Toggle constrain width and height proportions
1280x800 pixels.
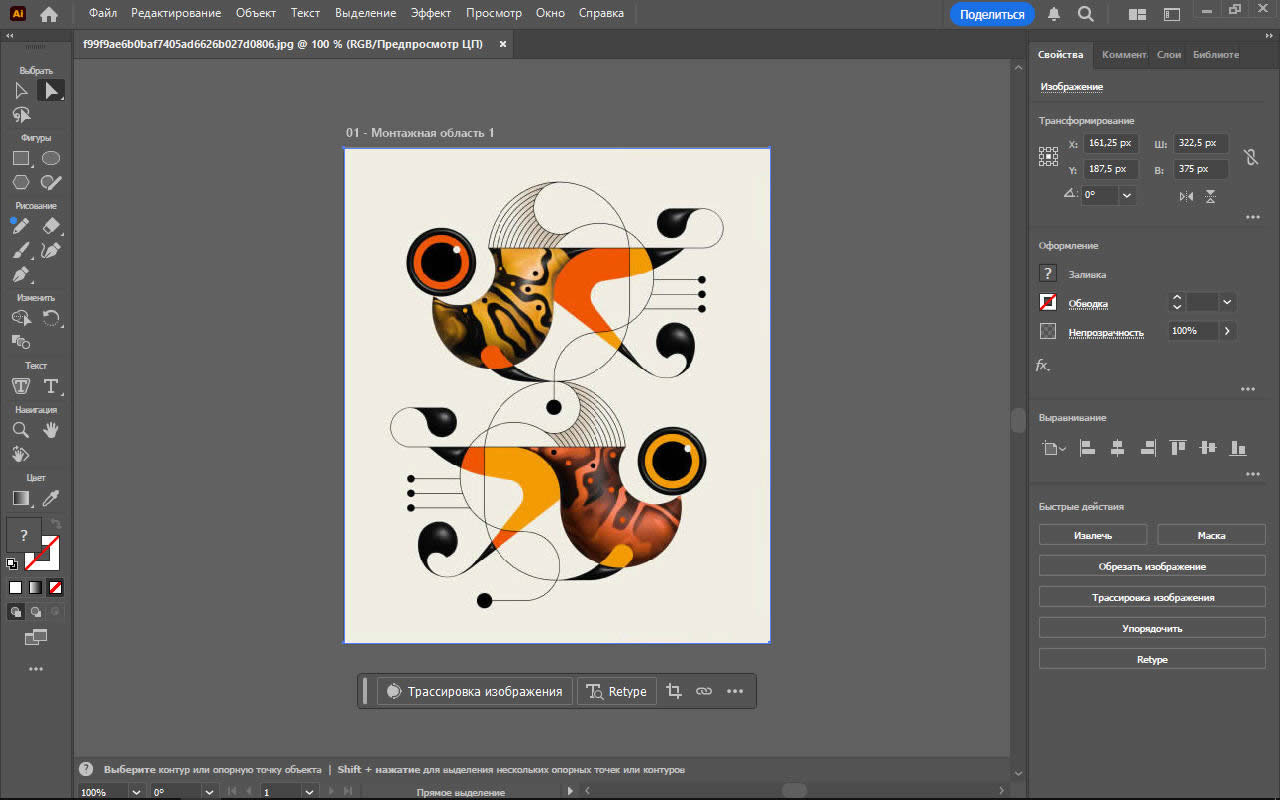[x=1249, y=157]
